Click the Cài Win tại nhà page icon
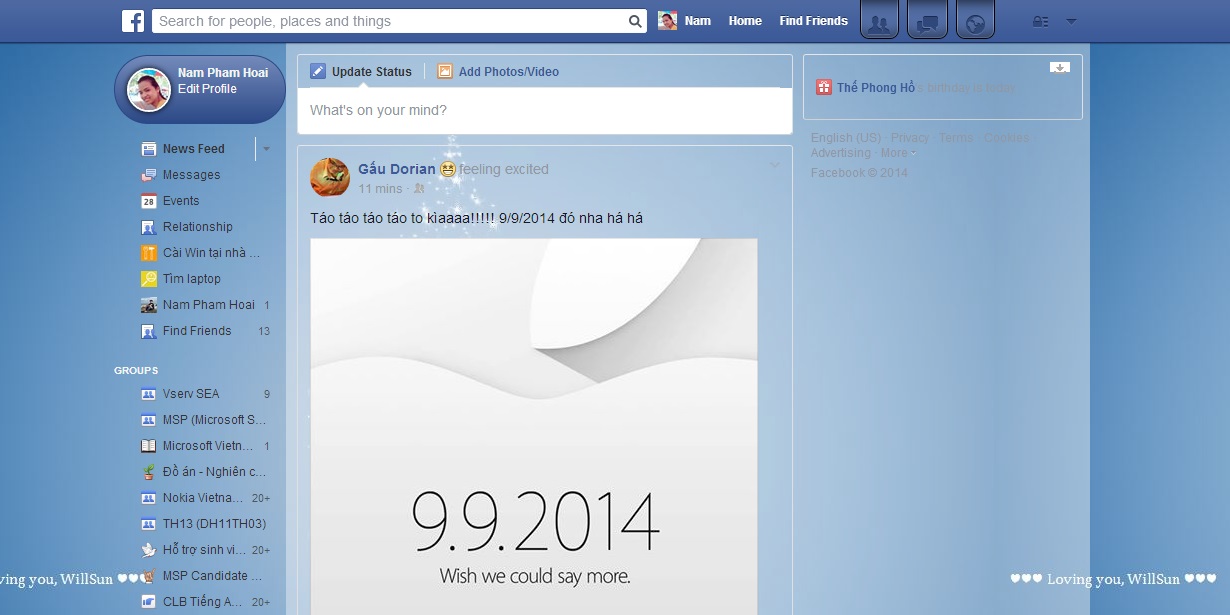1230x615 pixels. click(x=148, y=253)
